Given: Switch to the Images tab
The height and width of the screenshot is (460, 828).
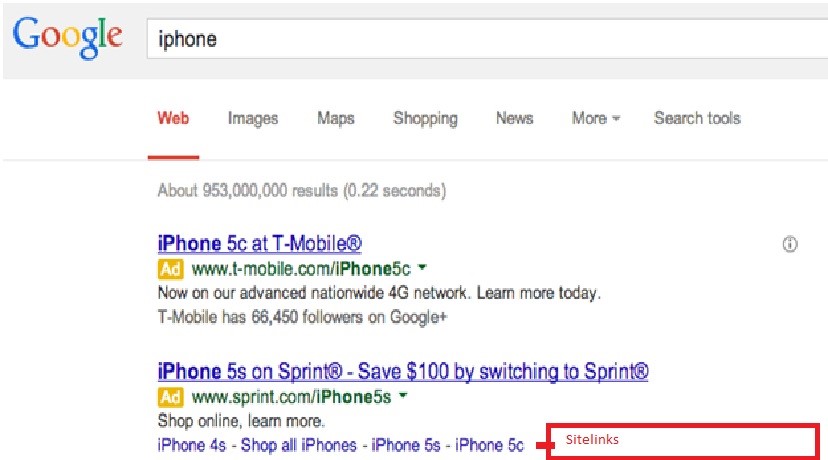Looking at the screenshot, I should click(253, 118).
